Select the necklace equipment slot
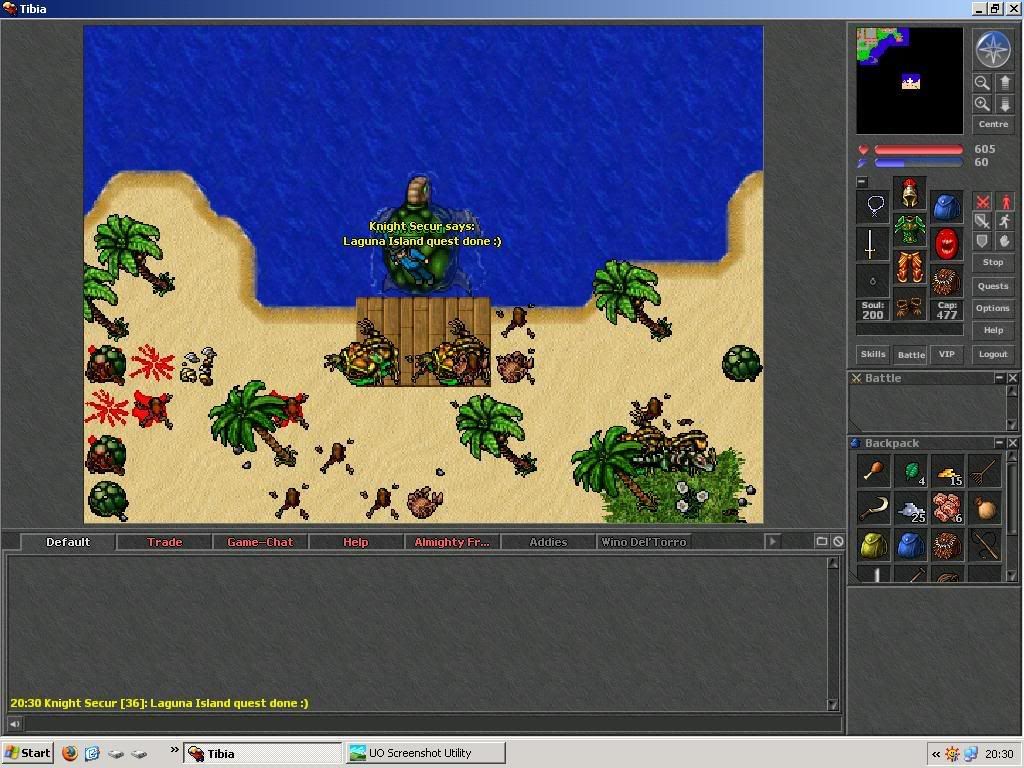1024x768 pixels. (873, 207)
